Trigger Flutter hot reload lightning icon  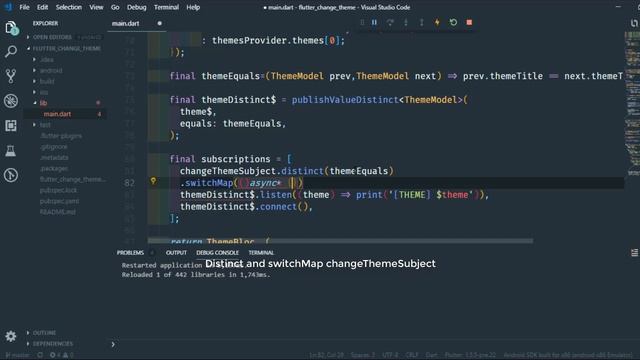[437, 22]
